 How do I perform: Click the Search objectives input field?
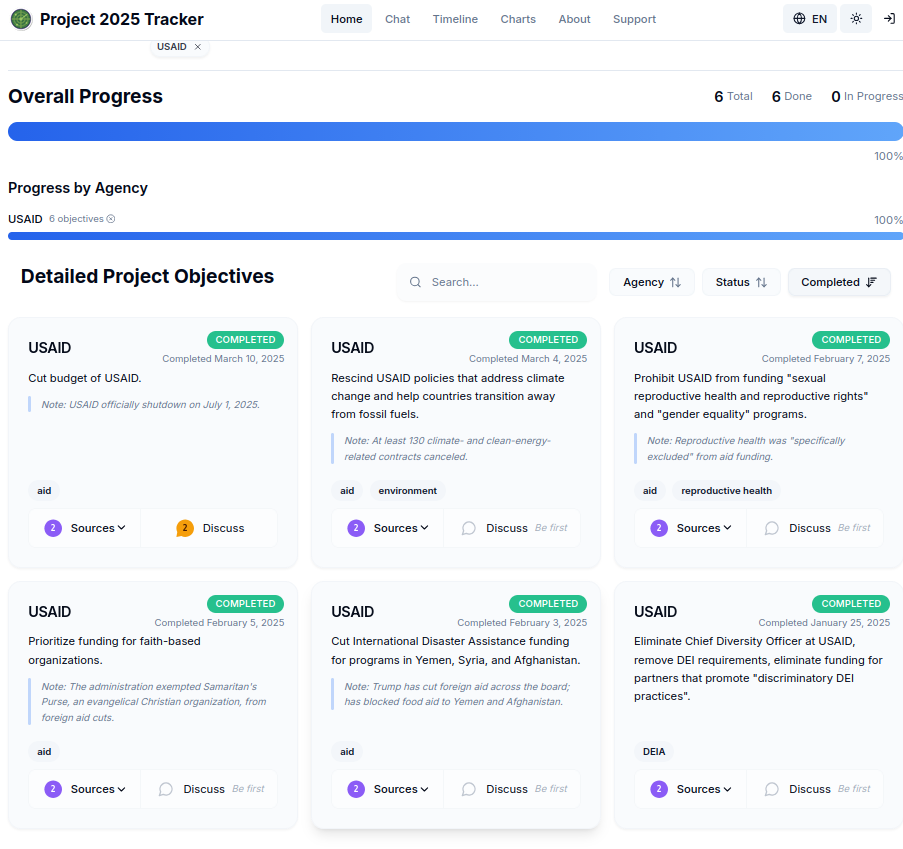pyautogui.click(x=496, y=282)
